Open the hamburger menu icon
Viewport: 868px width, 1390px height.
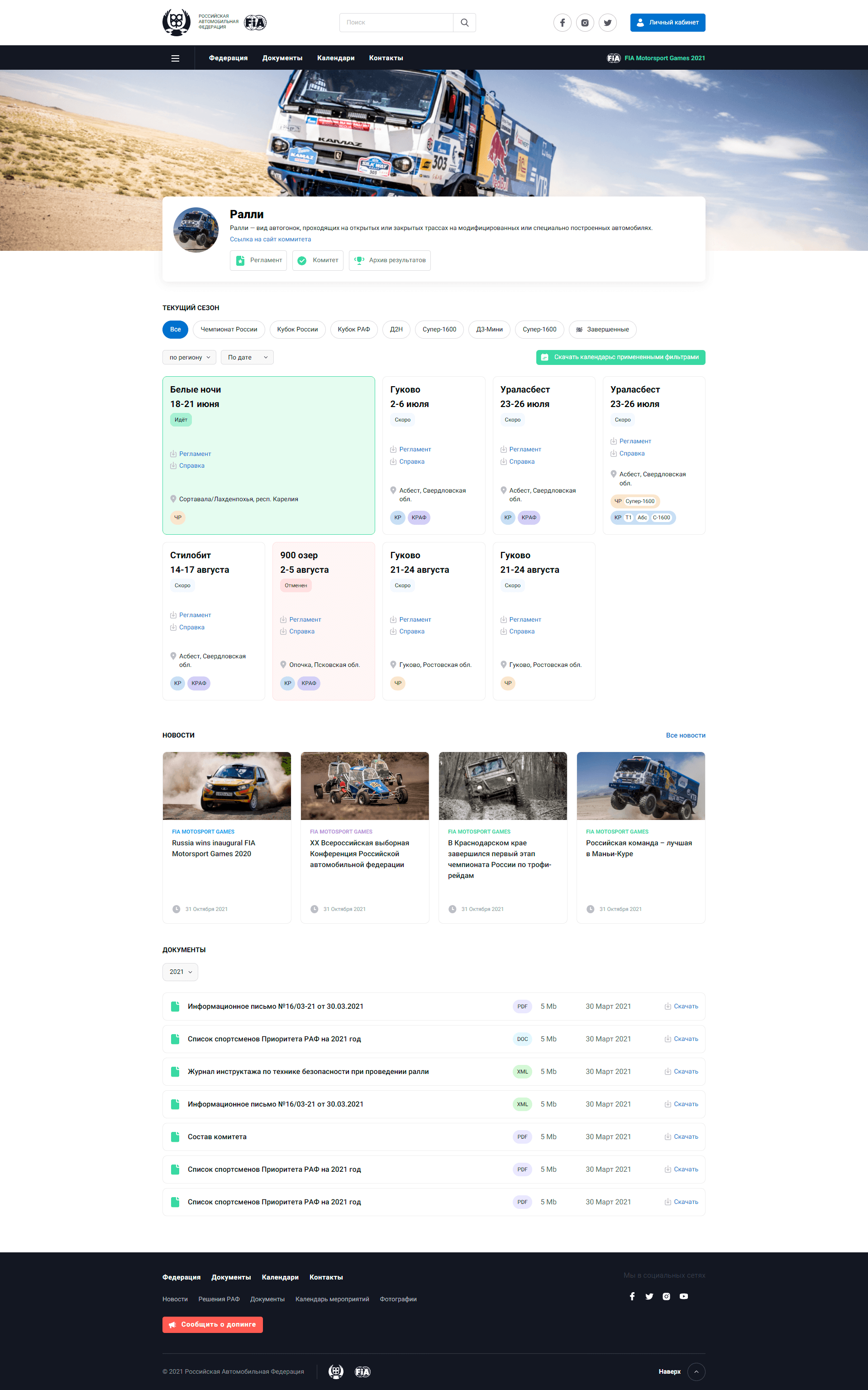176,58
